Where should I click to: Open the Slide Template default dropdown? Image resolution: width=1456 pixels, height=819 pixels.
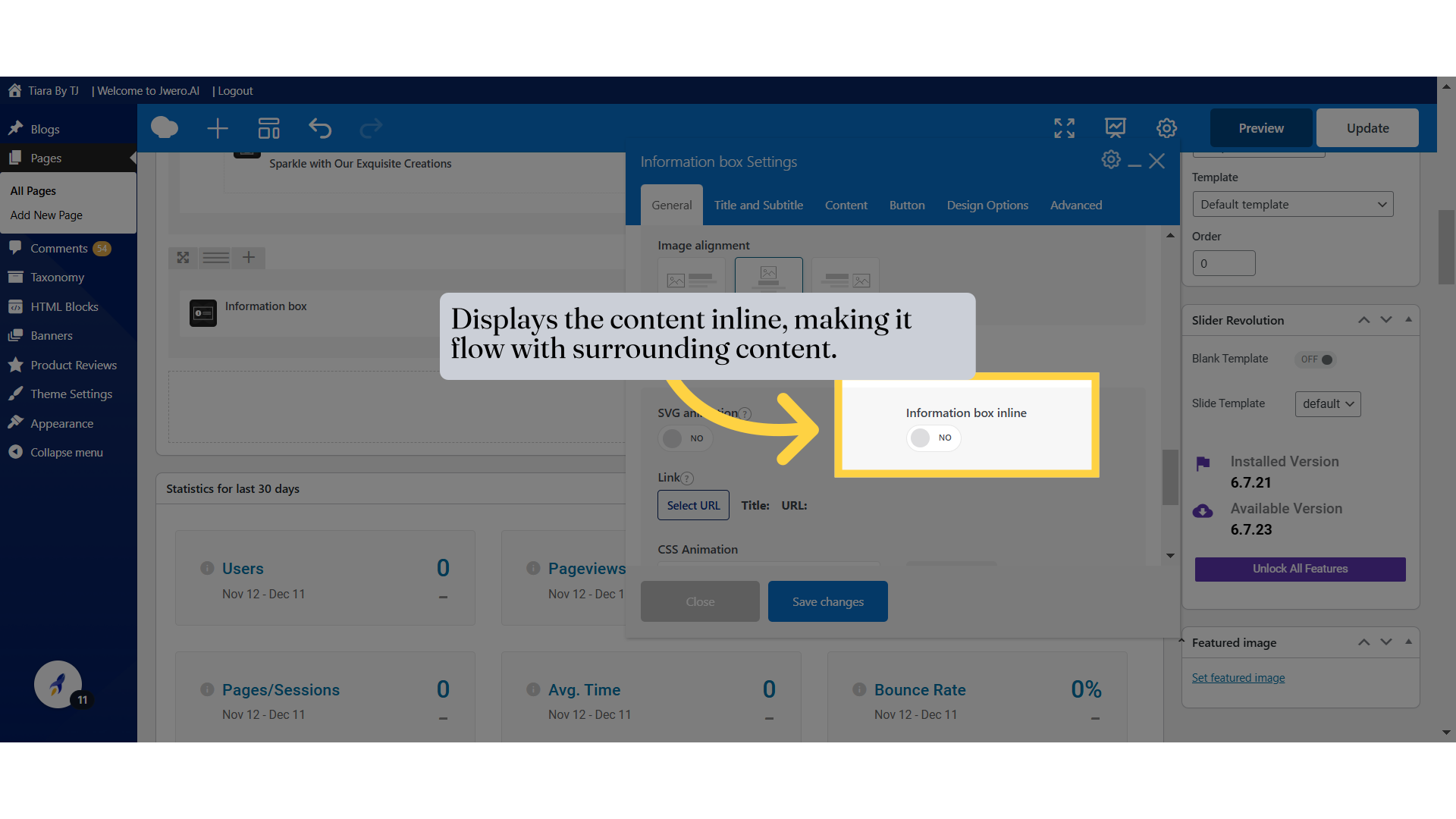tap(1327, 404)
